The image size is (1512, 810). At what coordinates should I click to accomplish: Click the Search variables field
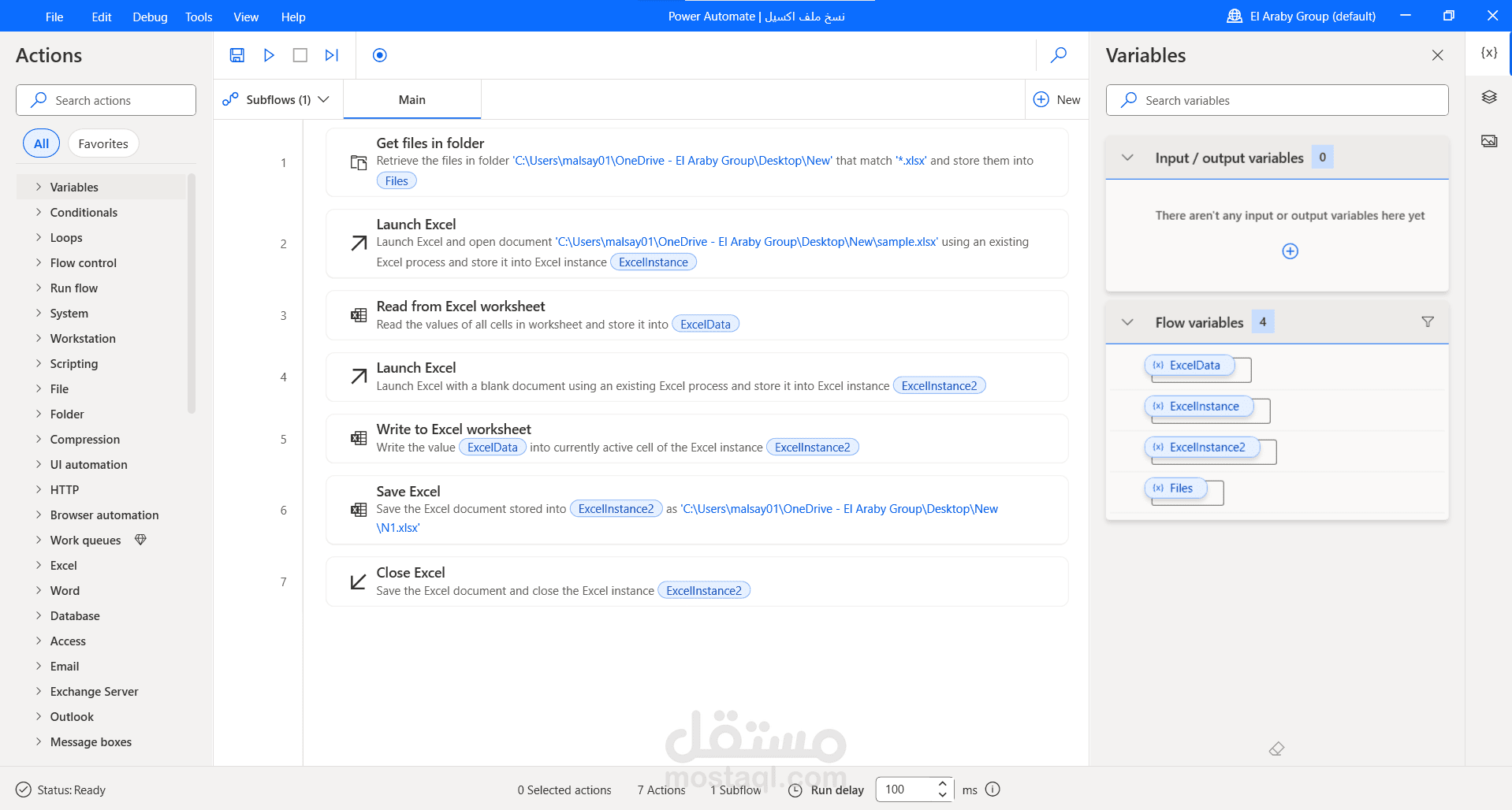tap(1277, 100)
